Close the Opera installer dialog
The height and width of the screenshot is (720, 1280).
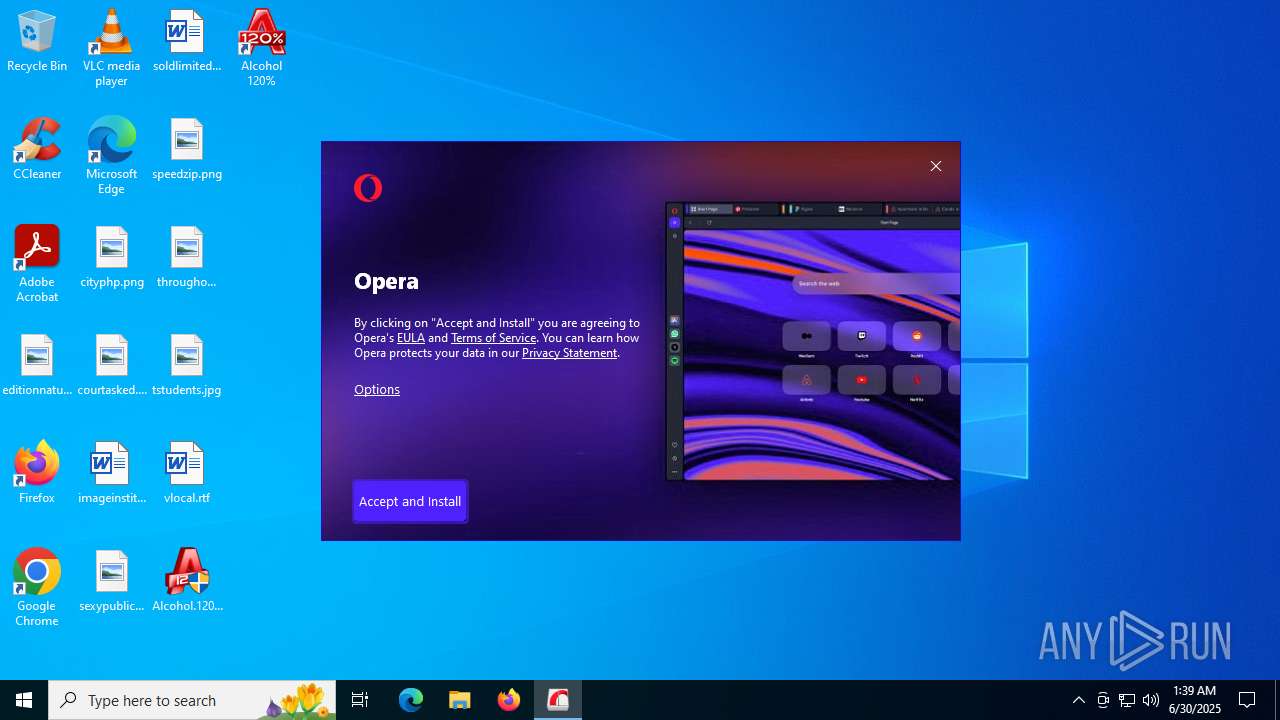(x=936, y=166)
